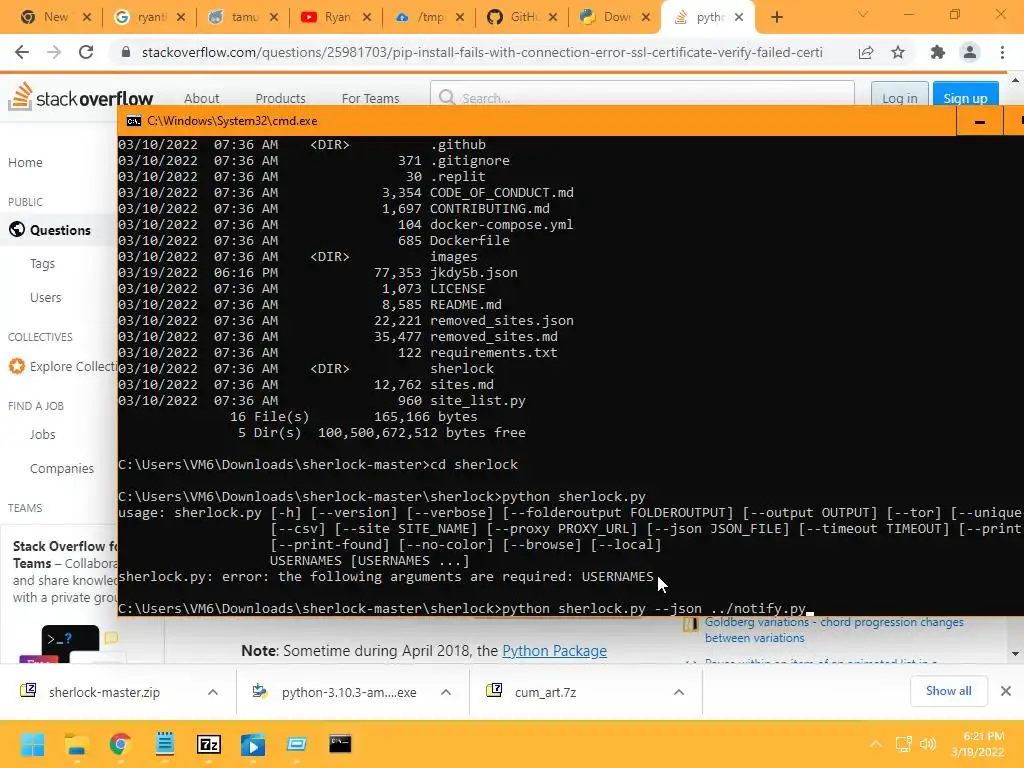Open the Notepad icon in the taskbar
Screen dimensions: 1024x768
tap(165, 744)
